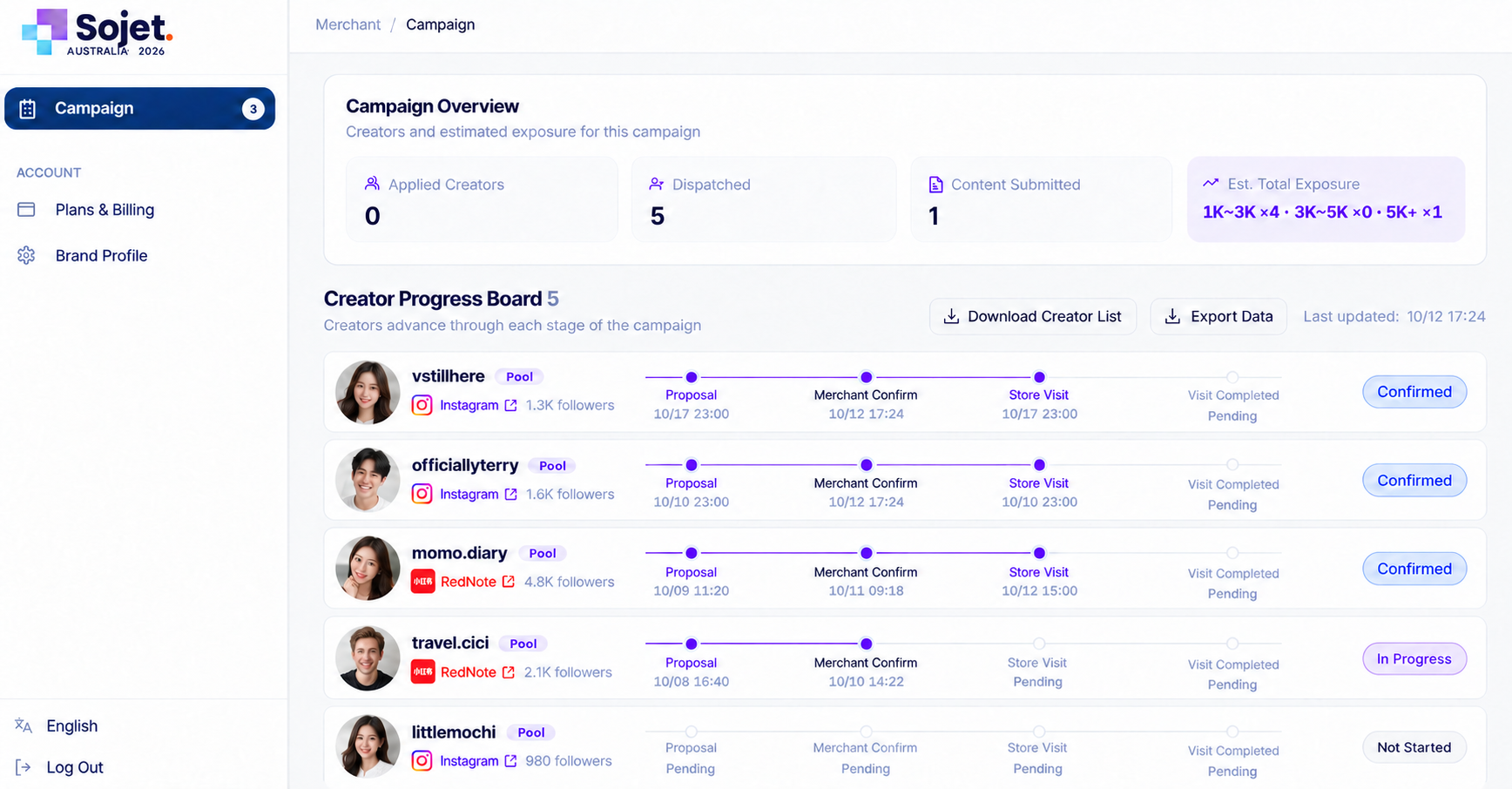Click vstillhere's Instagram link text

pyautogui.click(x=469, y=405)
